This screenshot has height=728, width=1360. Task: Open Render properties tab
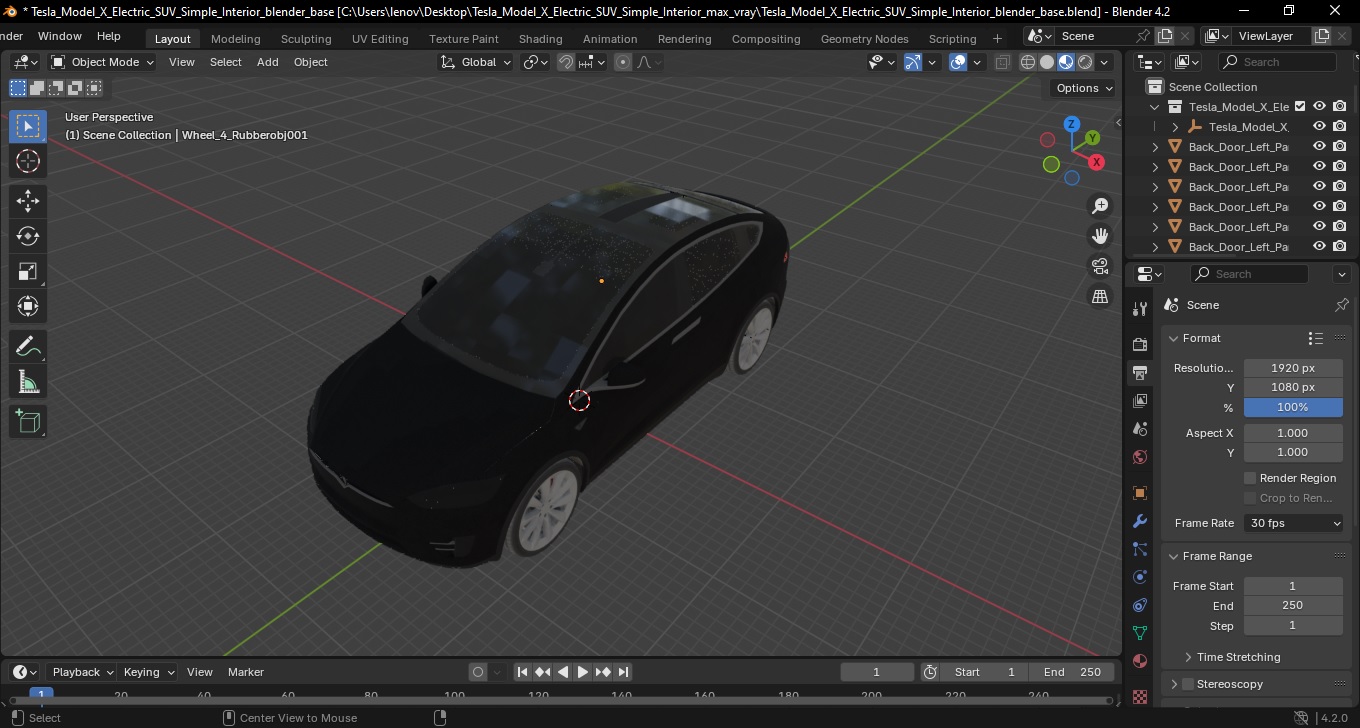pos(1140,344)
